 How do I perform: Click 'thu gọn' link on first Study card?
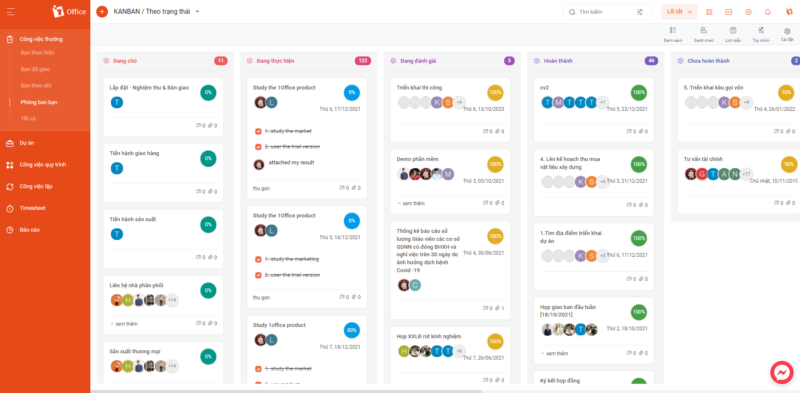coord(261,188)
